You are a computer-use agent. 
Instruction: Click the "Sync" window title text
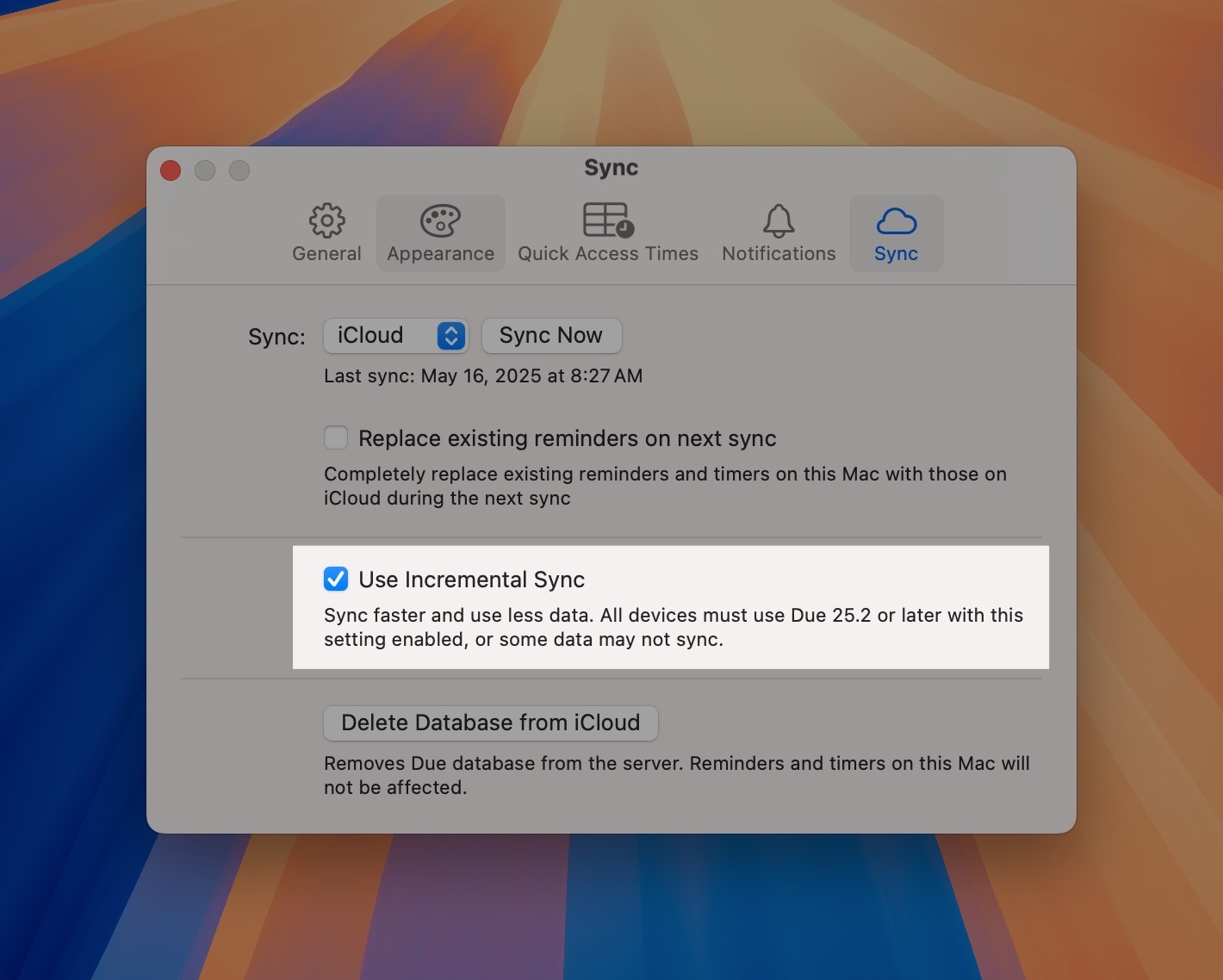point(611,167)
